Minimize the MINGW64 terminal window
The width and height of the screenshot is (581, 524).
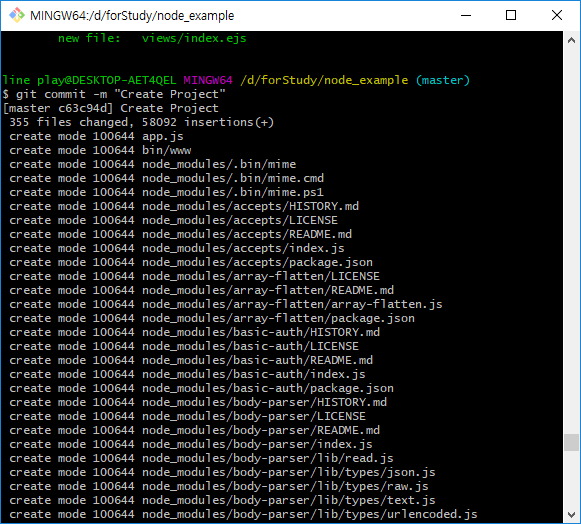(x=466, y=16)
